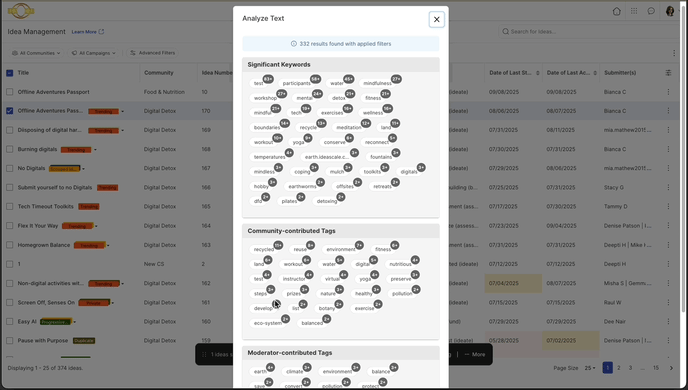Screen dimensions: 688x390
Task: Select the 'recycled' community tag
Action: click(x=264, y=250)
